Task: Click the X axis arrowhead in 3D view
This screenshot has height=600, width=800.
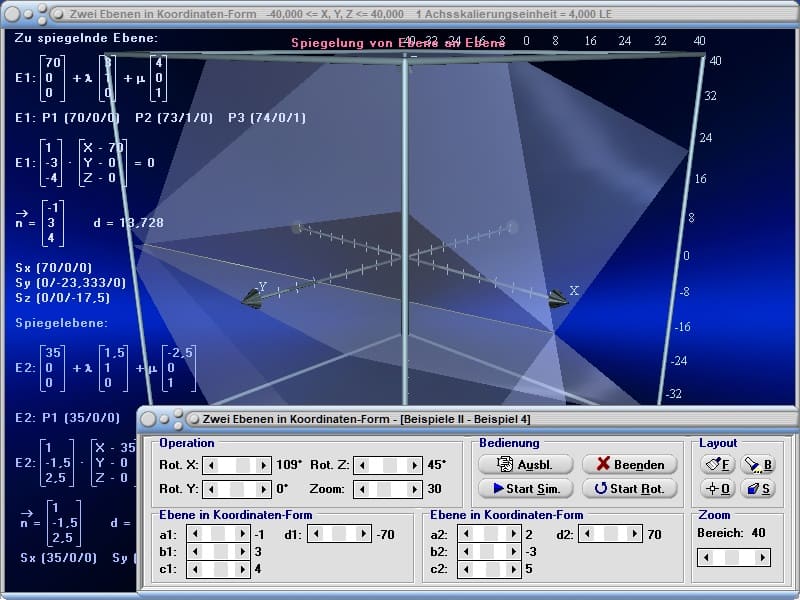Action: coord(558,298)
